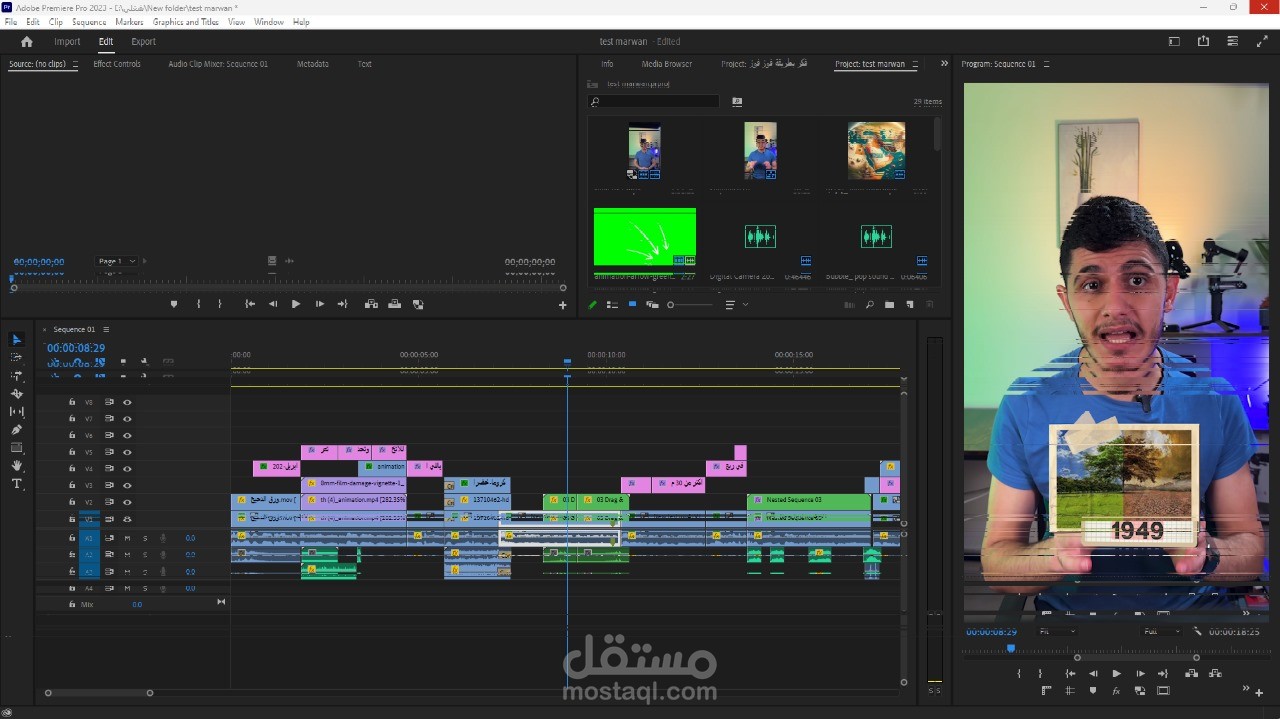Image resolution: width=1280 pixels, height=719 pixels.
Task: Open the Source monitor Page 1 dropdown
Action: click(x=117, y=261)
